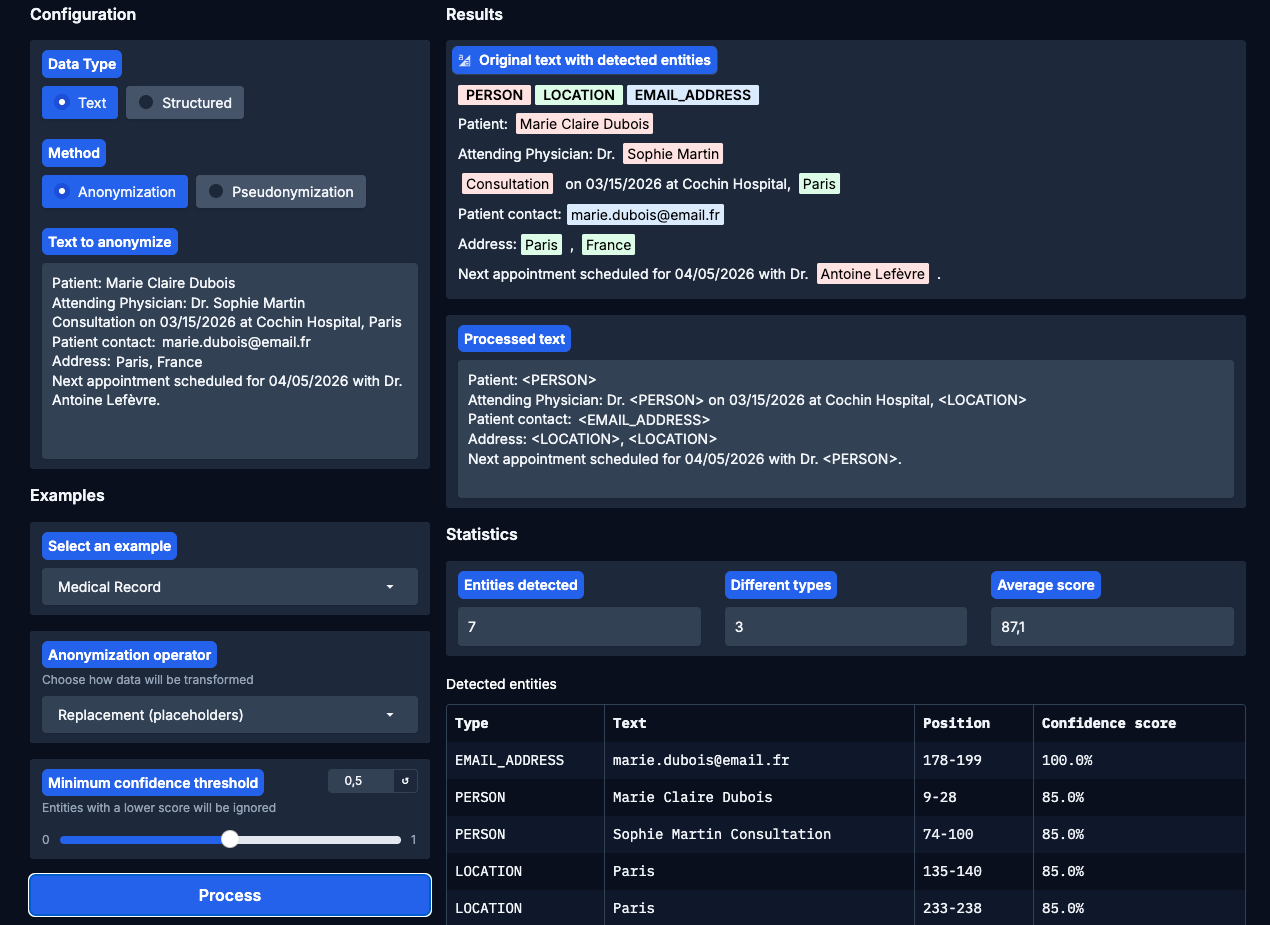Click the highlight icon beside Original text label
Viewport: 1270px width, 925px height.
tap(464, 60)
